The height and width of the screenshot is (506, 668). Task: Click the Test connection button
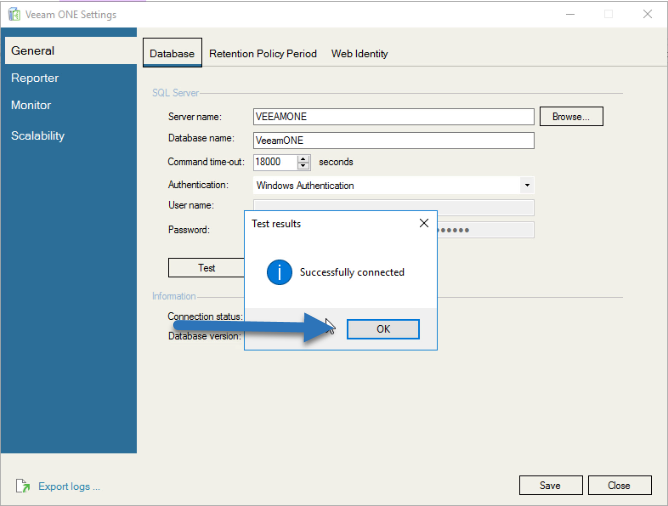pyautogui.click(x=207, y=267)
